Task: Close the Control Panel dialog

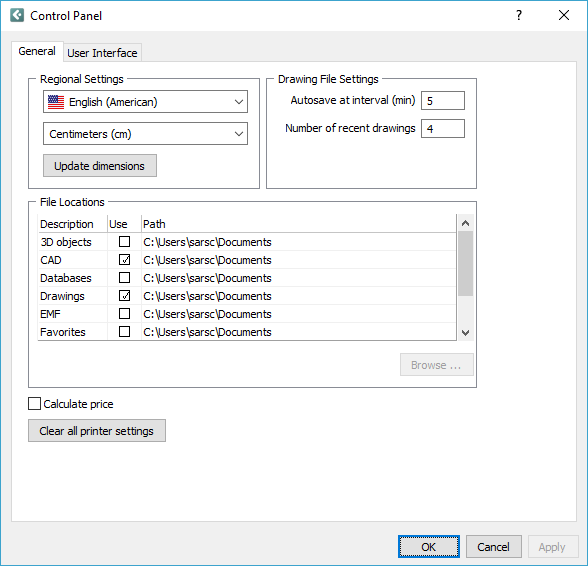Action: pos(564,15)
